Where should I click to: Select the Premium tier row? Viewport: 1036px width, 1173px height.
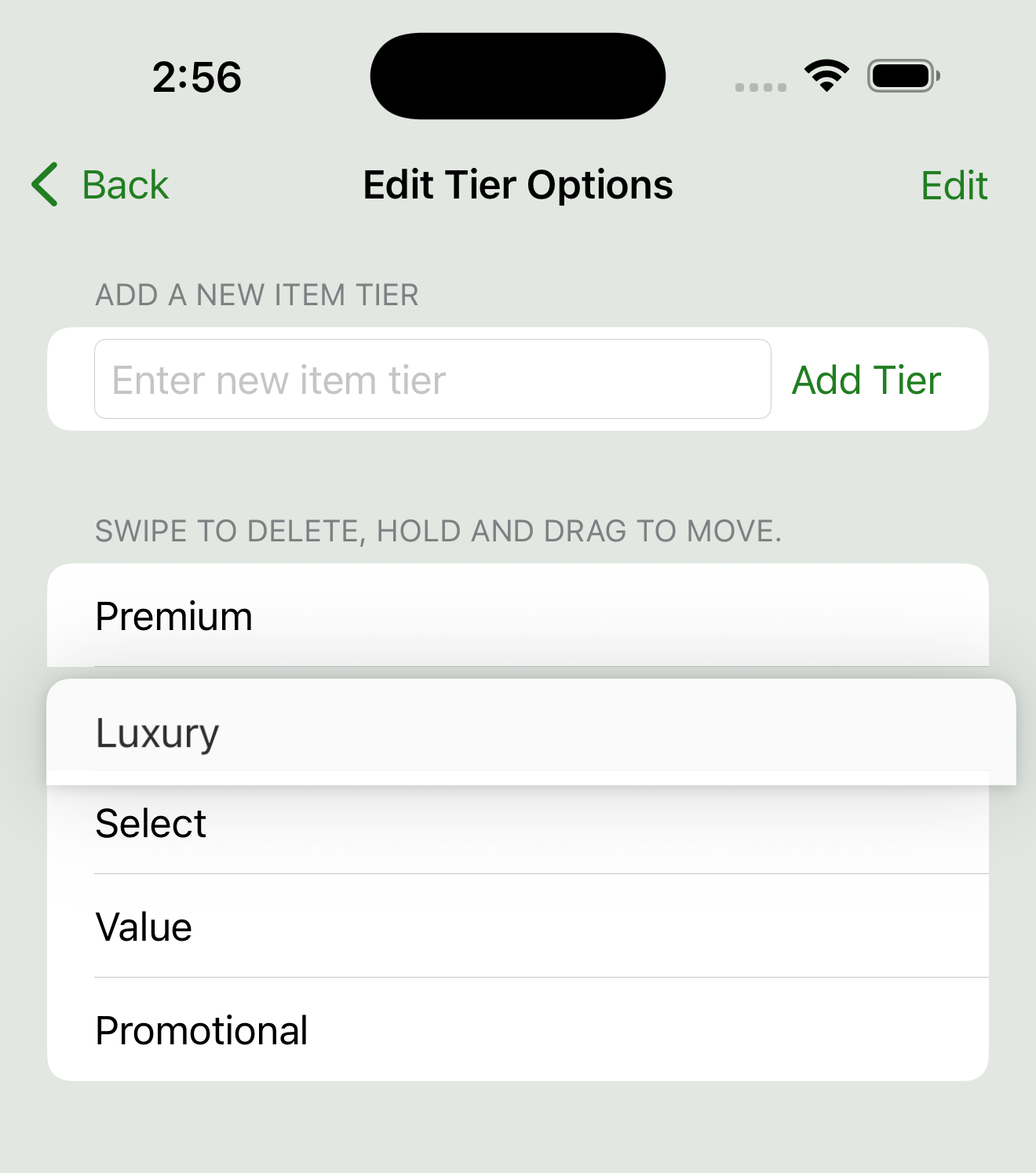pyautogui.click(x=518, y=616)
